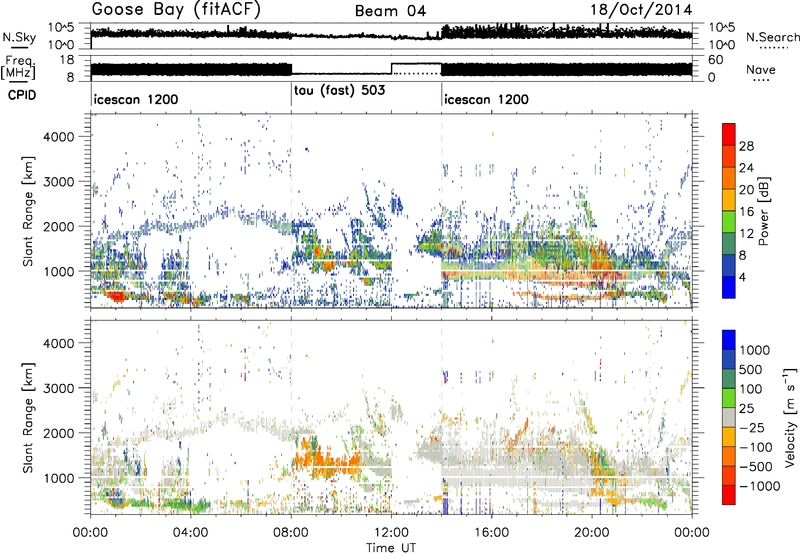The width and height of the screenshot is (800, 554).
Task: Click the "16" value on power colorbar
Action: click(746, 212)
